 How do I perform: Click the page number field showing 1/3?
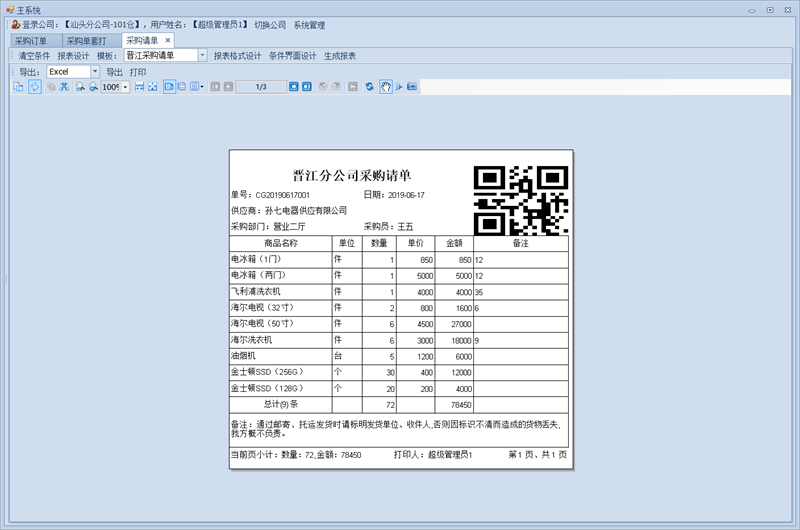click(x=261, y=87)
